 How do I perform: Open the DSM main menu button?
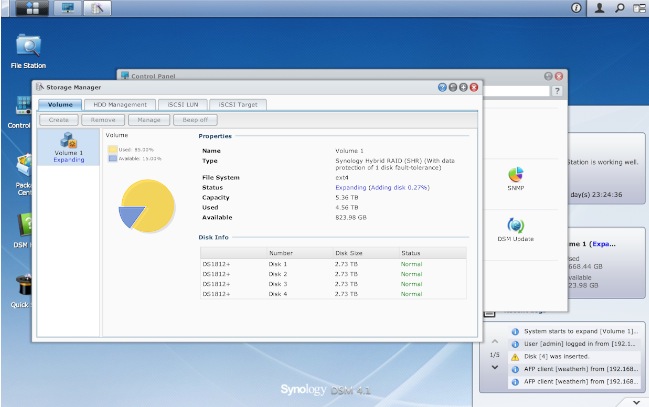click(x=32, y=8)
